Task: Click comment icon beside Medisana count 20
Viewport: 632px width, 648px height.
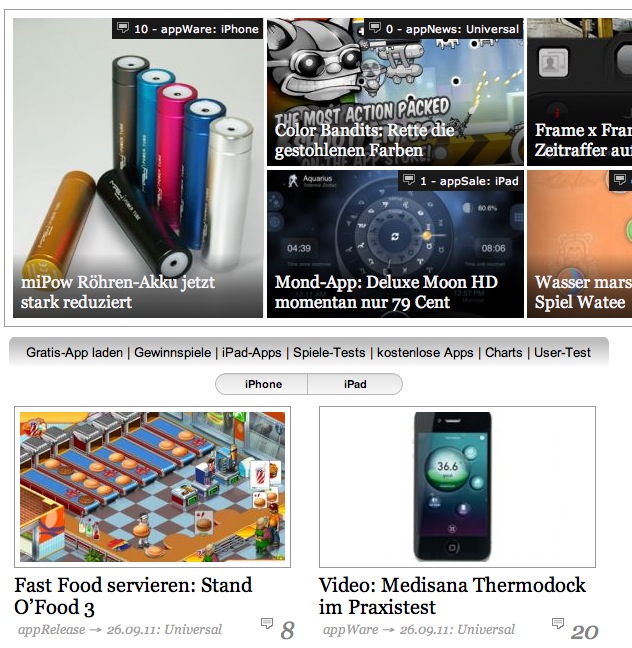Action: click(558, 623)
